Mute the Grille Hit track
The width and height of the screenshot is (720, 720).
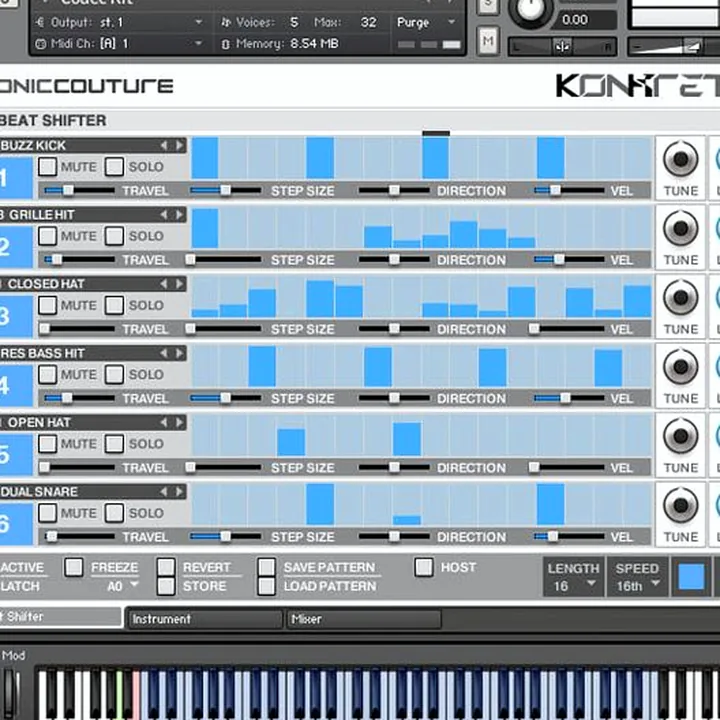[x=47, y=236]
